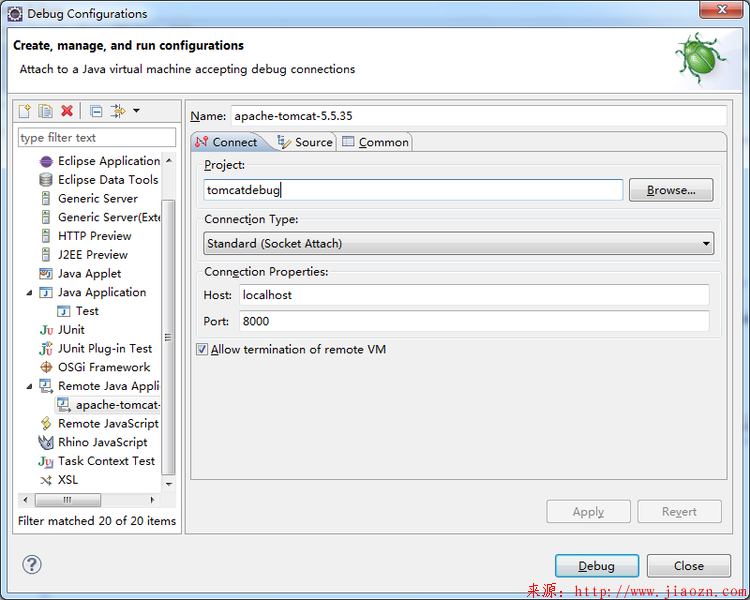Click the Revert button
This screenshot has height=600, width=750.
[679, 511]
